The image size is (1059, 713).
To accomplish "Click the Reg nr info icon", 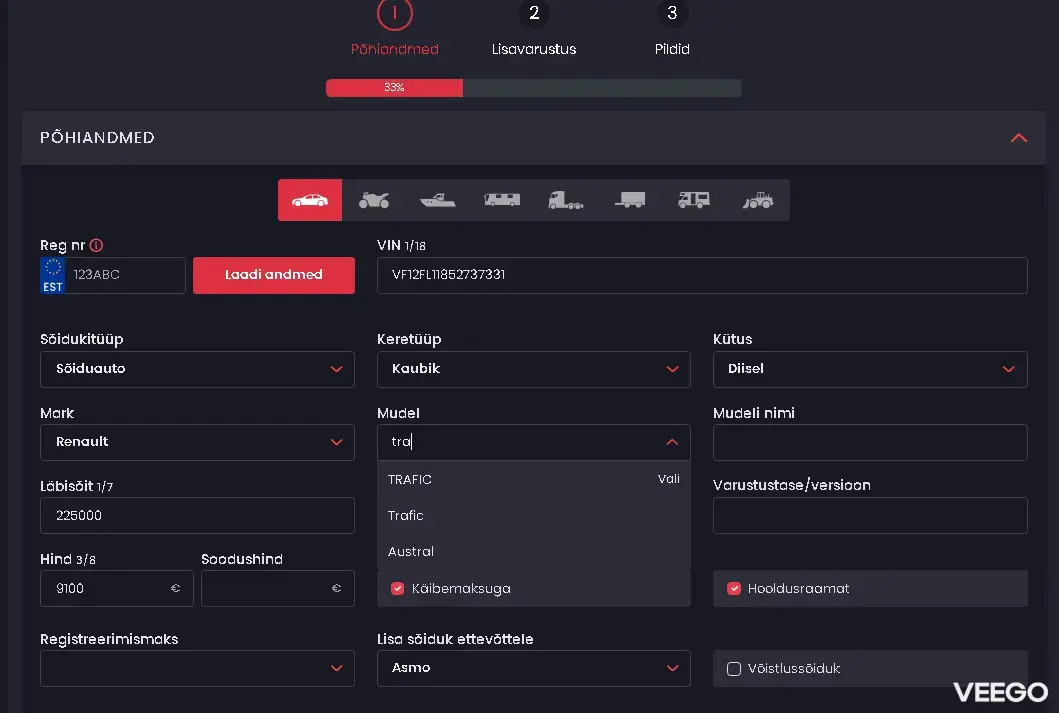I will pyautogui.click(x=97, y=246).
